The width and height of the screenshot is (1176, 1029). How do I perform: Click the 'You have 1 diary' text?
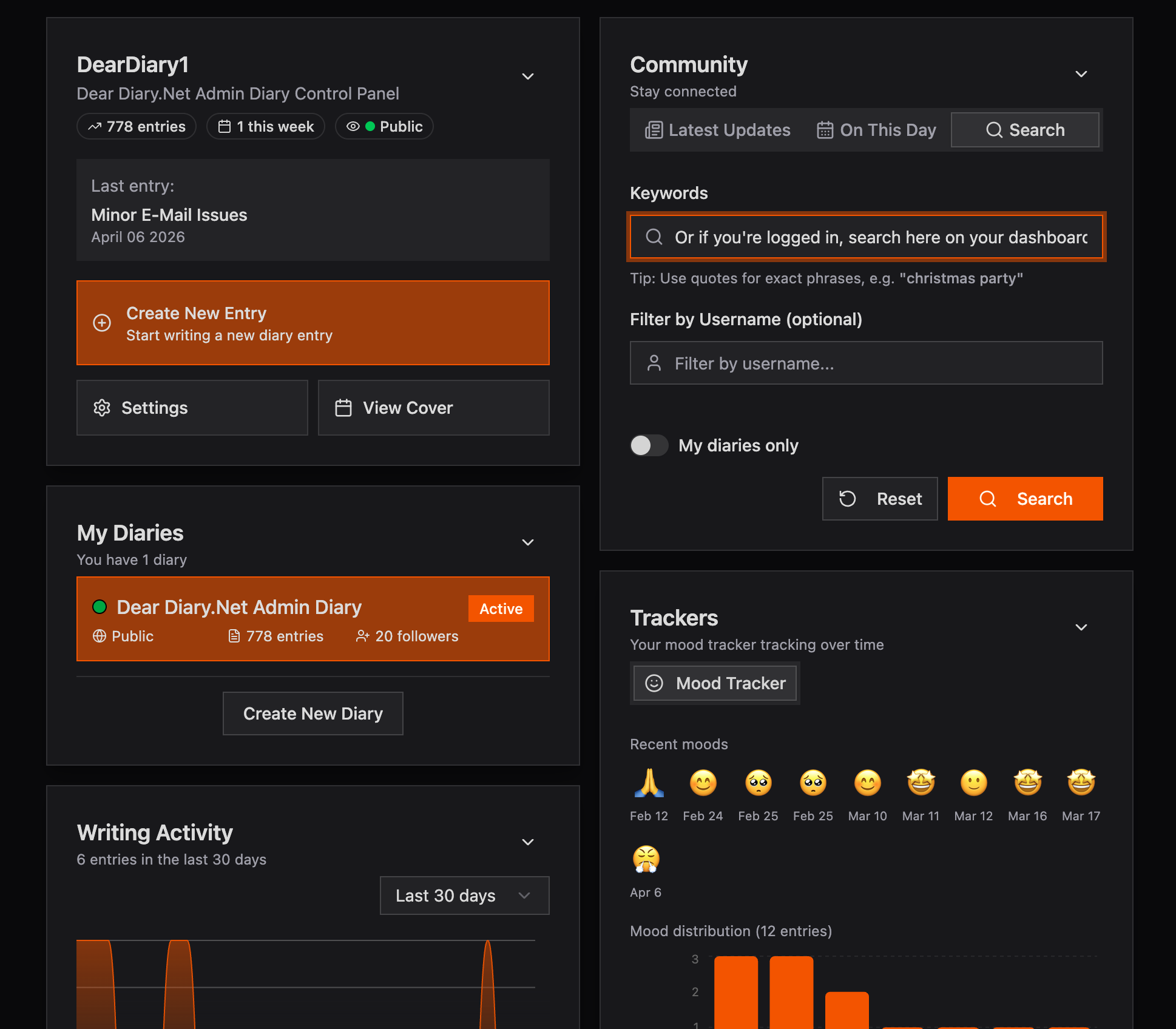[132, 560]
